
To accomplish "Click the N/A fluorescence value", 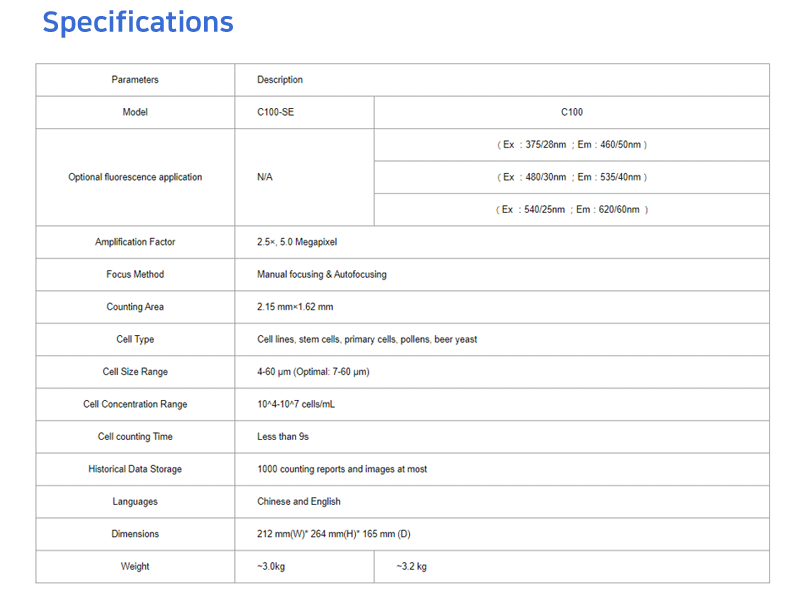I will click(x=265, y=177).
